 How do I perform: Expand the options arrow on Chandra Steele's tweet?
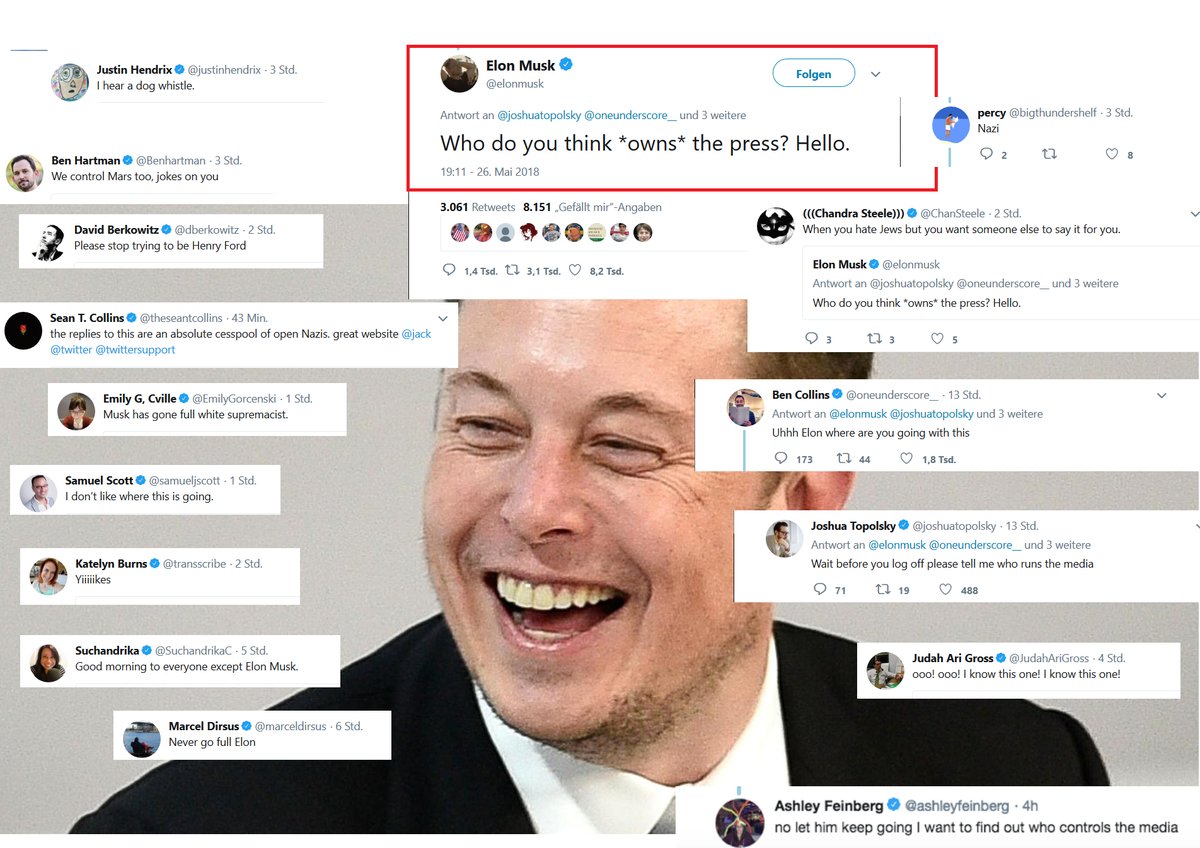1194,214
